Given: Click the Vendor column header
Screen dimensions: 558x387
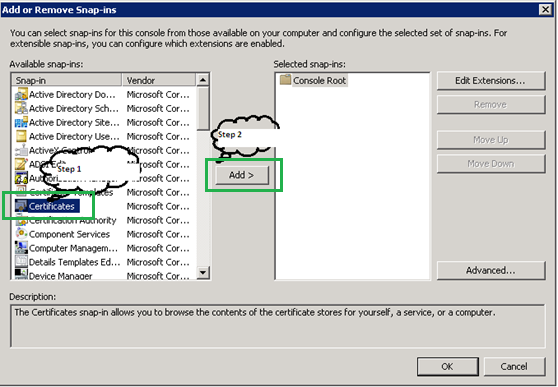Looking at the screenshot, I should coord(159,80).
